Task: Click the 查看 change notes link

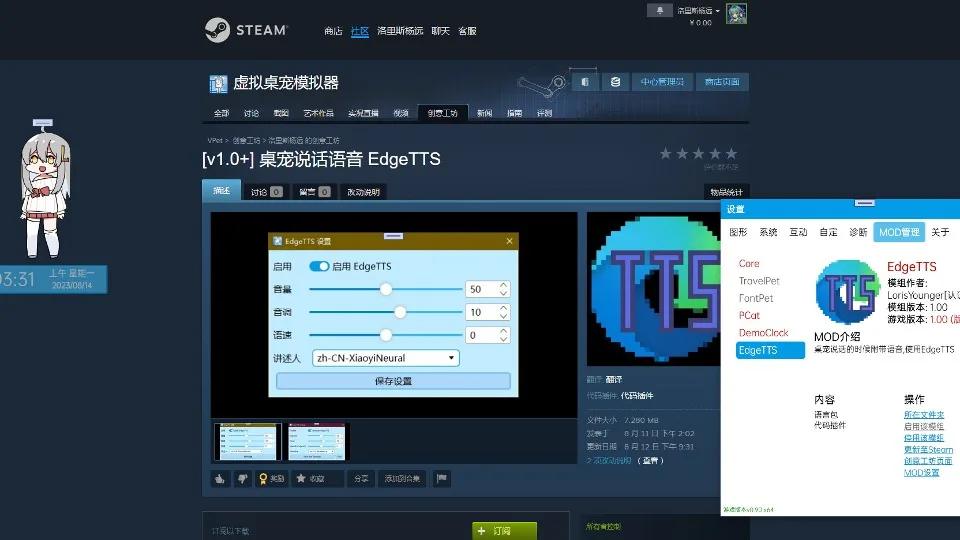Action: point(650,460)
